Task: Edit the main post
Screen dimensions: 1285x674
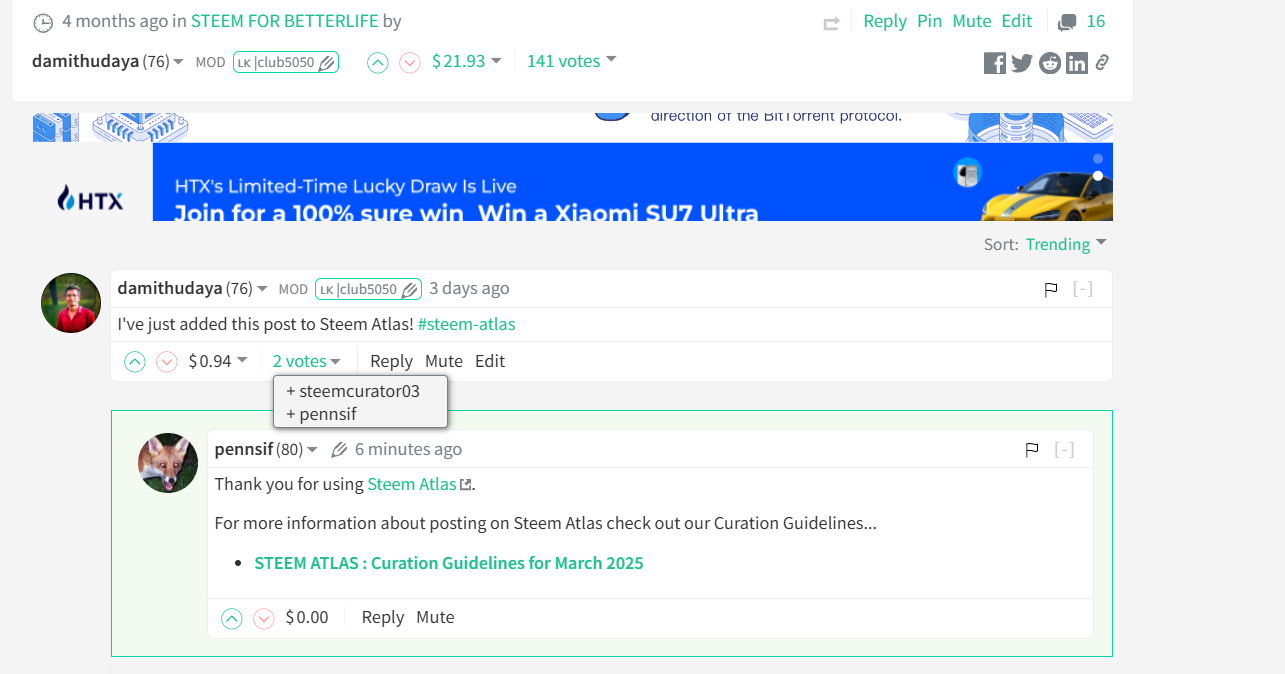Action: click(1017, 21)
